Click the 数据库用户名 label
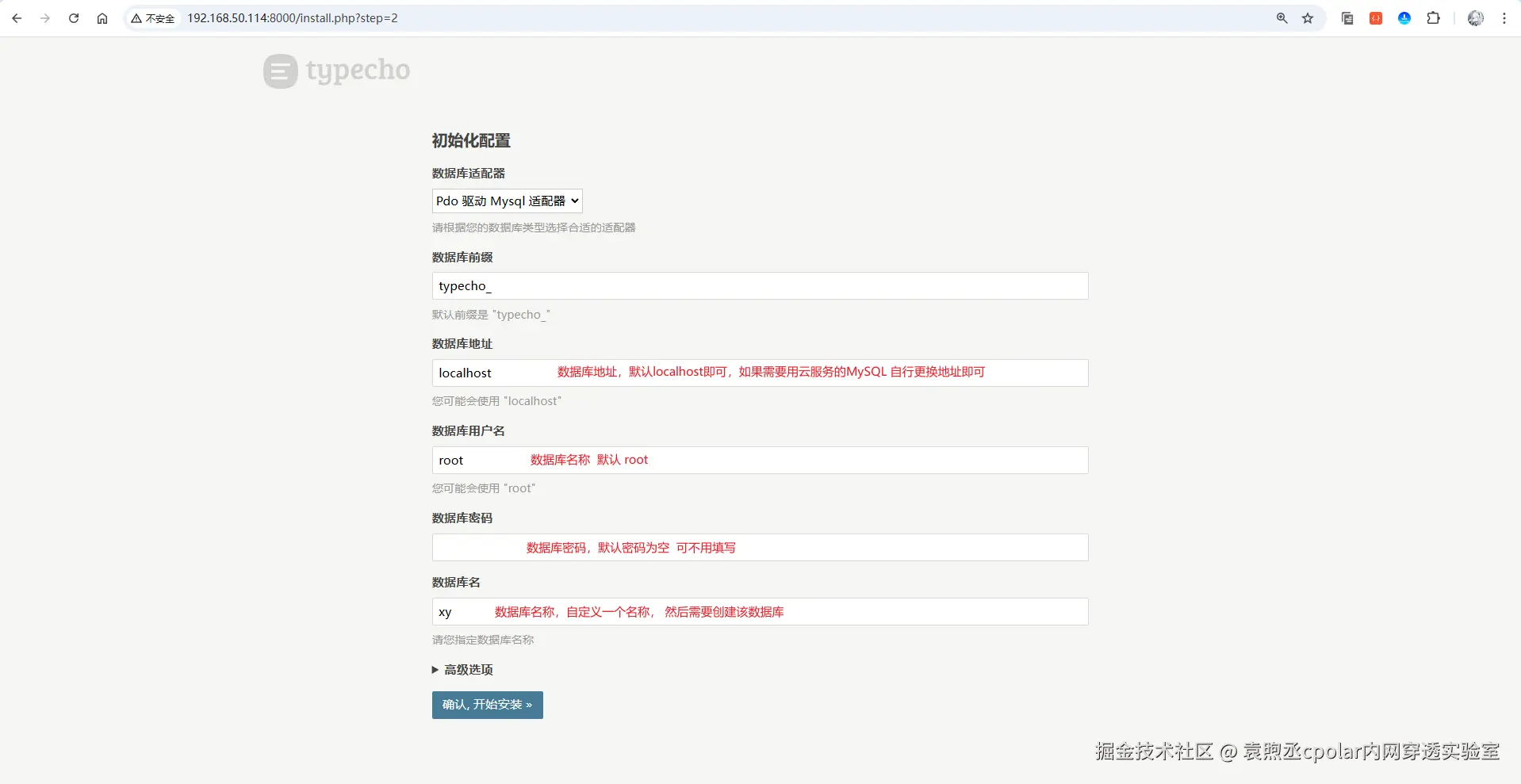1521x784 pixels. pyautogui.click(x=469, y=431)
